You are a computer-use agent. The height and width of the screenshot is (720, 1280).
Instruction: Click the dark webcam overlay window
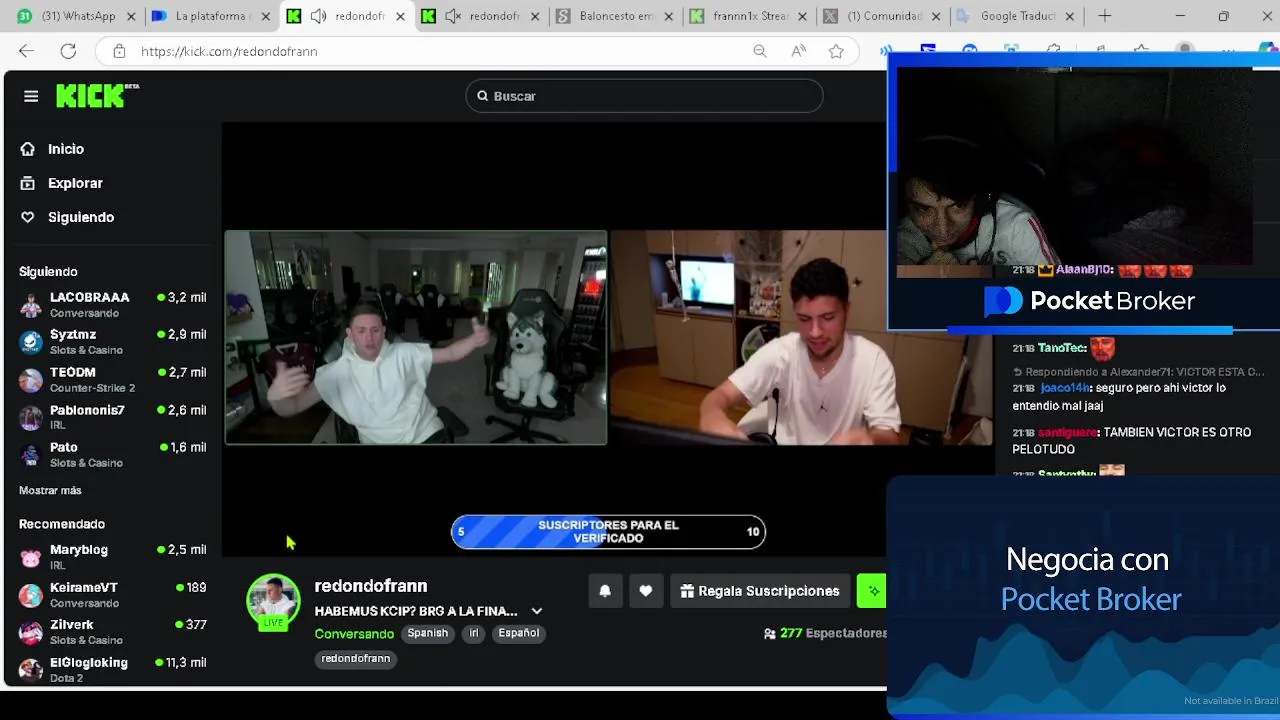tap(1073, 166)
